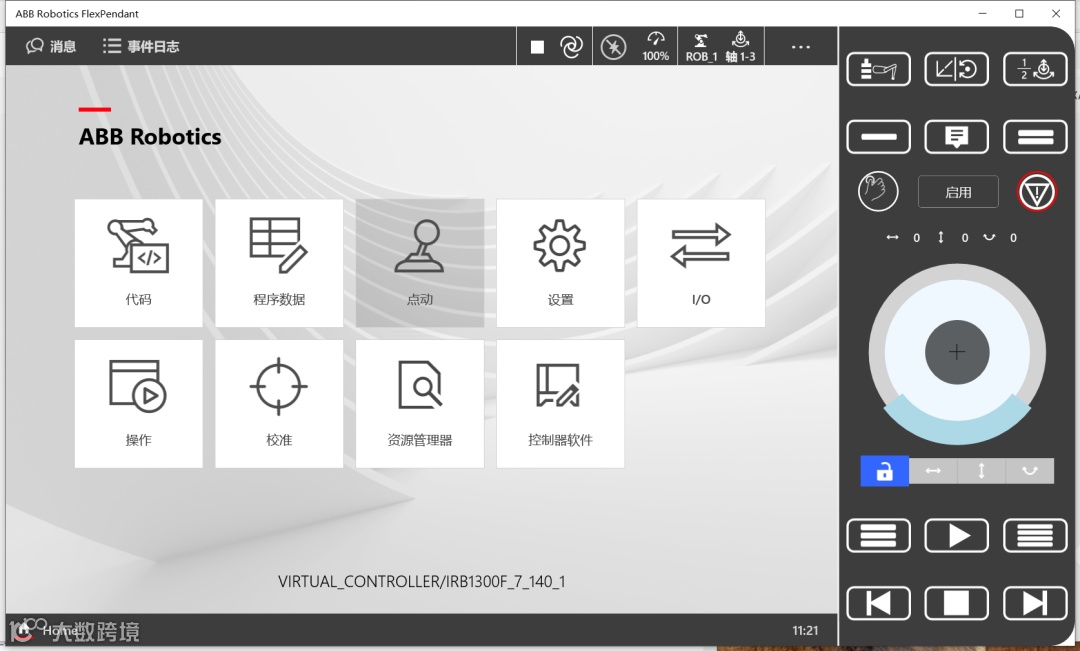Toggle horizontal joystick direction lock
Viewport: 1080px width, 651px height.
933,471
